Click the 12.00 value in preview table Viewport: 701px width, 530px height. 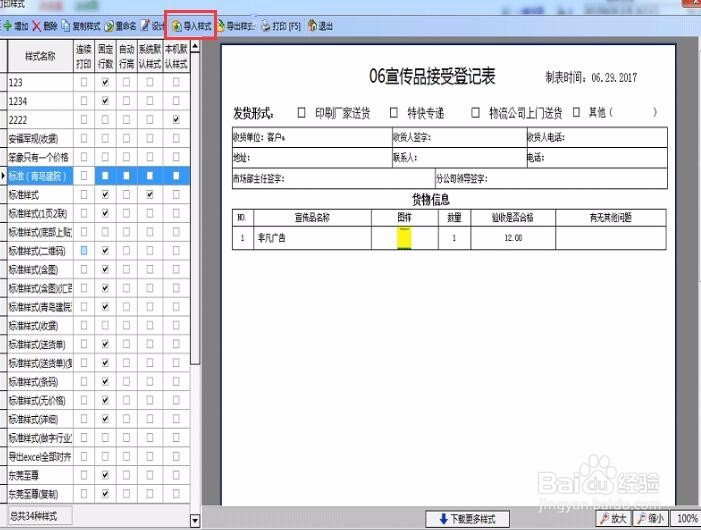click(x=513, y=238)
